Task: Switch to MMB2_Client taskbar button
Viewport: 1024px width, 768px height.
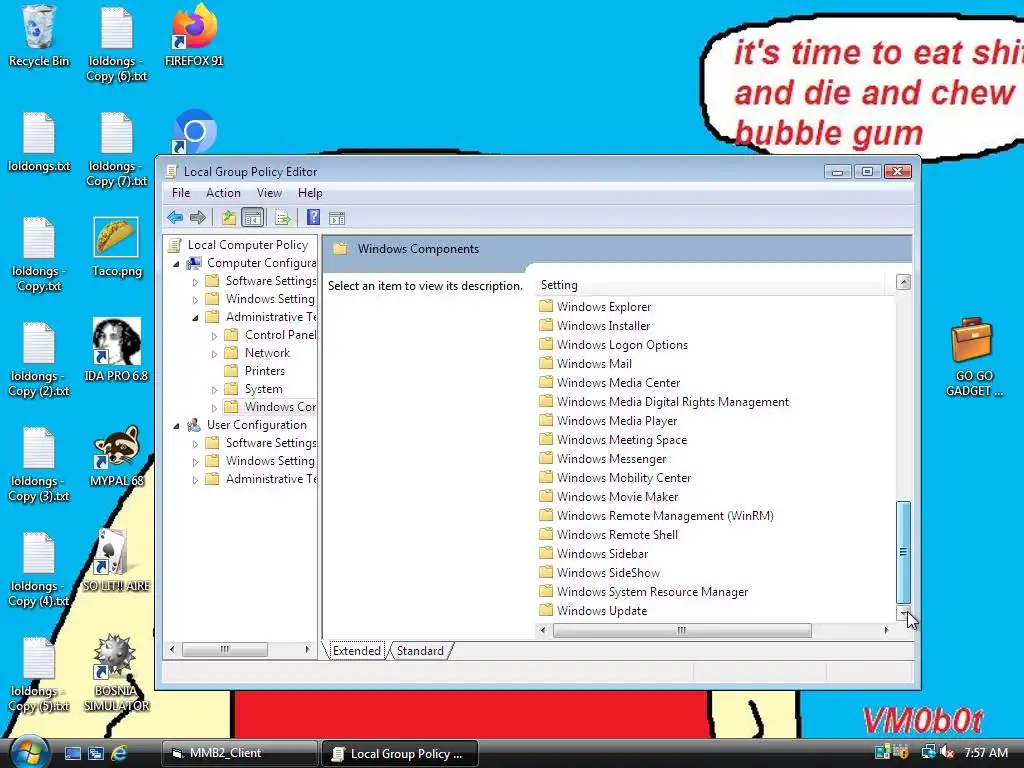Action: coord(240,753)
